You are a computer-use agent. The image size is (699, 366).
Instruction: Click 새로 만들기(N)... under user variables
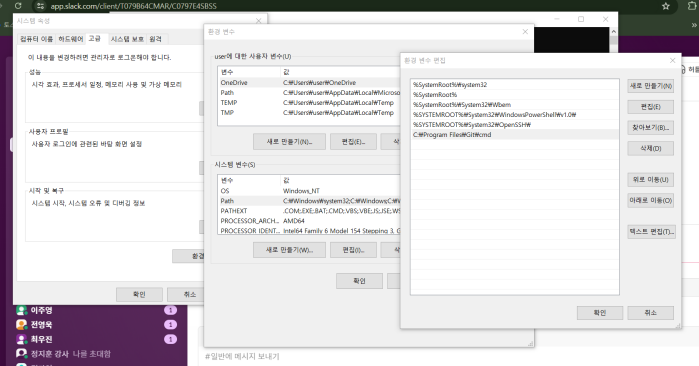coord(289,142)
